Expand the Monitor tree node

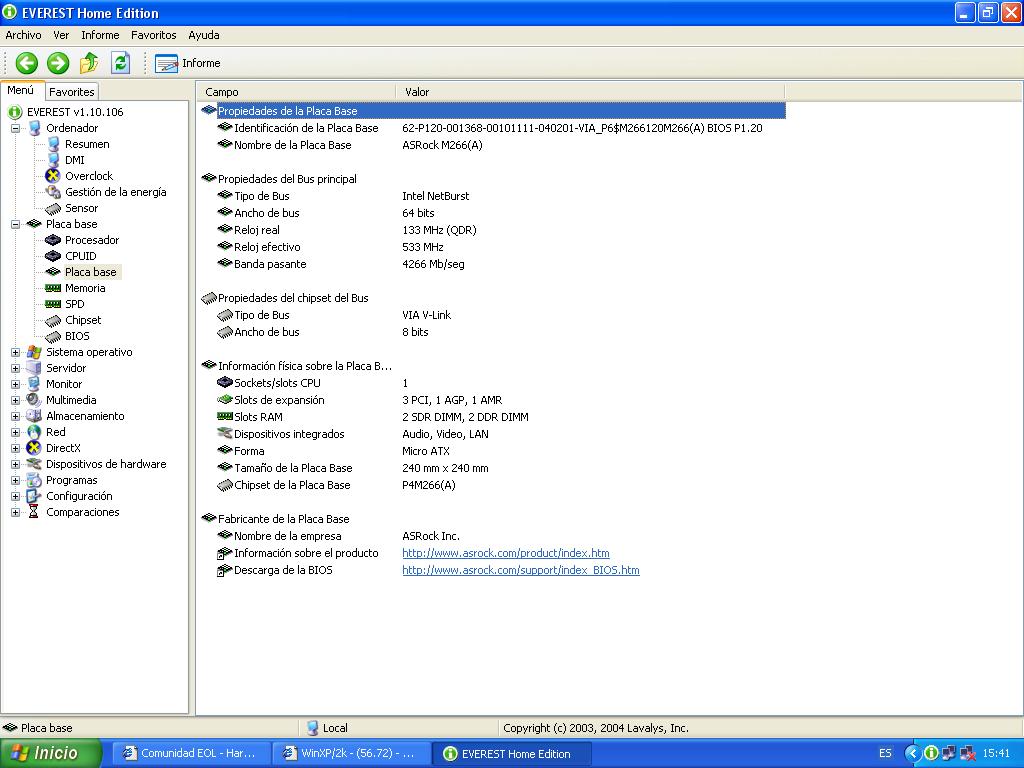click(16, 384)
